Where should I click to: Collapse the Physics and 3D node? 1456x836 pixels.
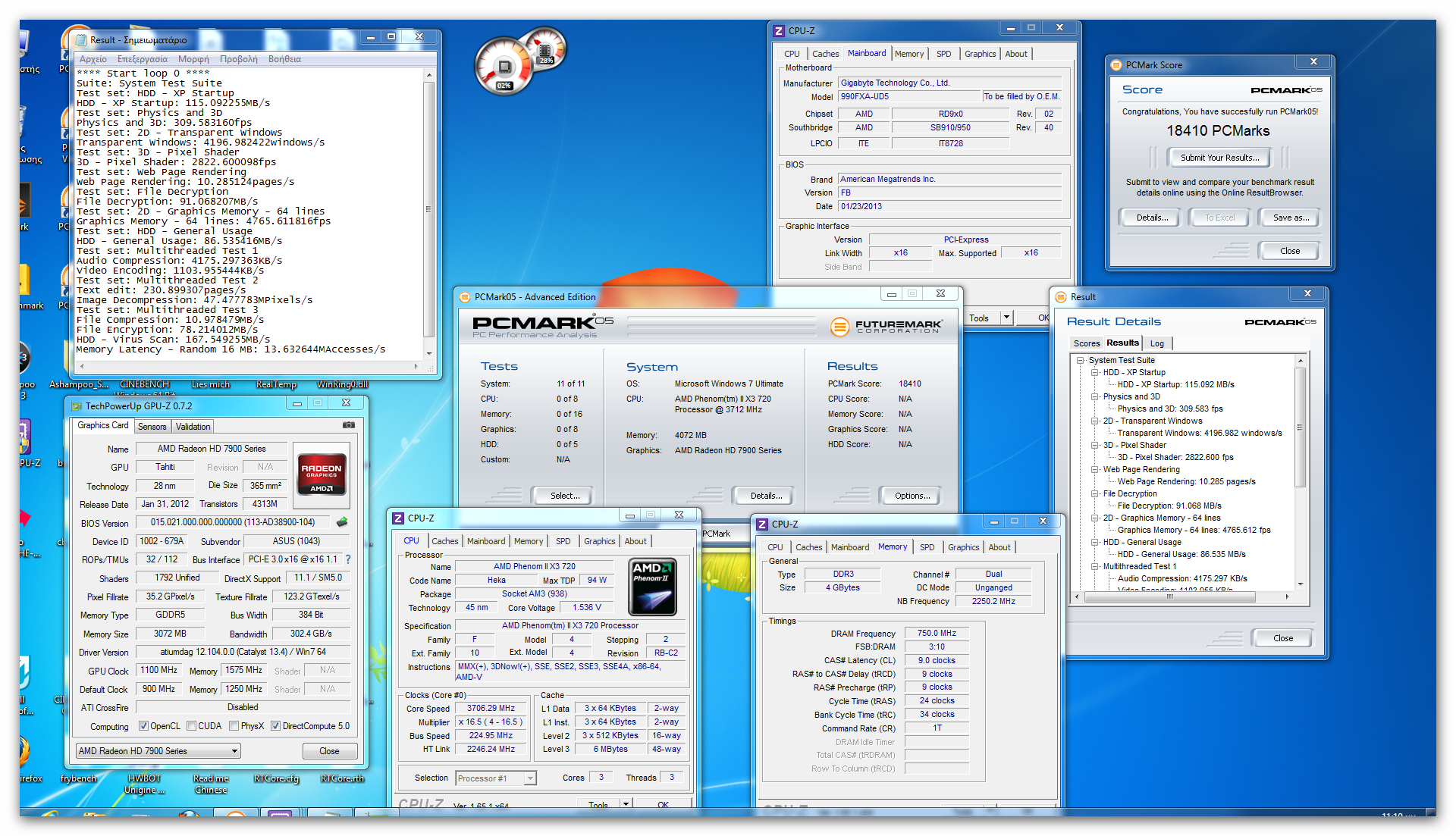tap(1094, 397)
